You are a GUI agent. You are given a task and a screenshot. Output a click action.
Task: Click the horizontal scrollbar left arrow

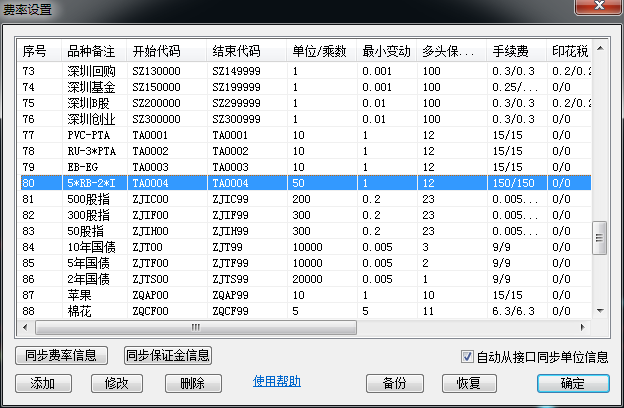(25, 328)
